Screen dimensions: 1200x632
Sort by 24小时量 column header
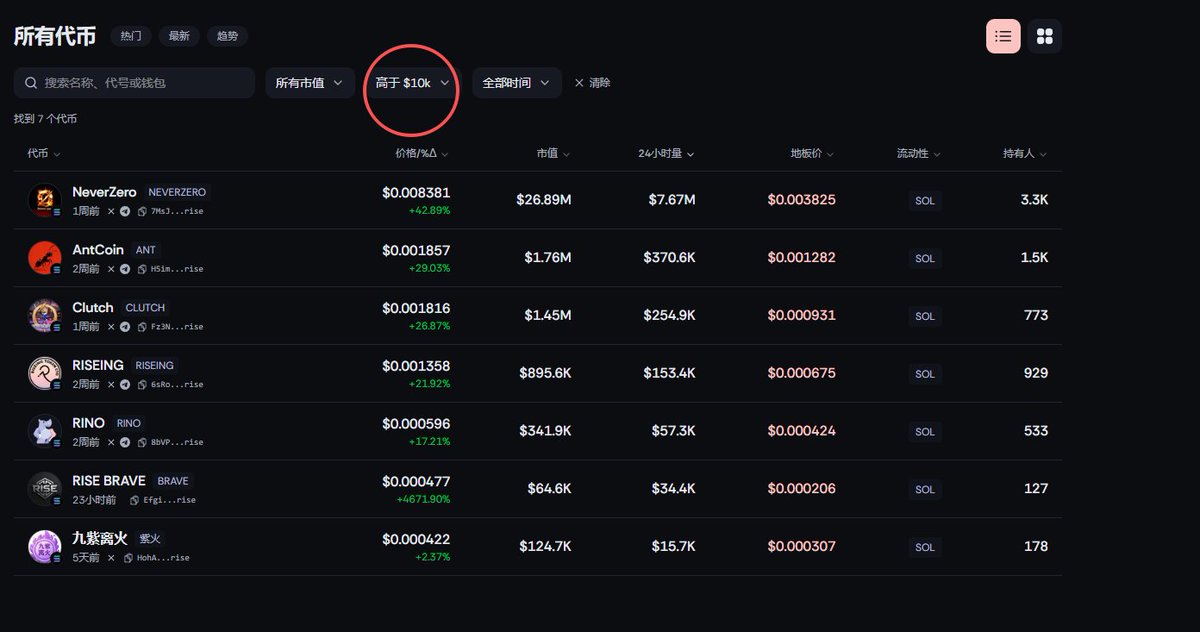point(666,154)
